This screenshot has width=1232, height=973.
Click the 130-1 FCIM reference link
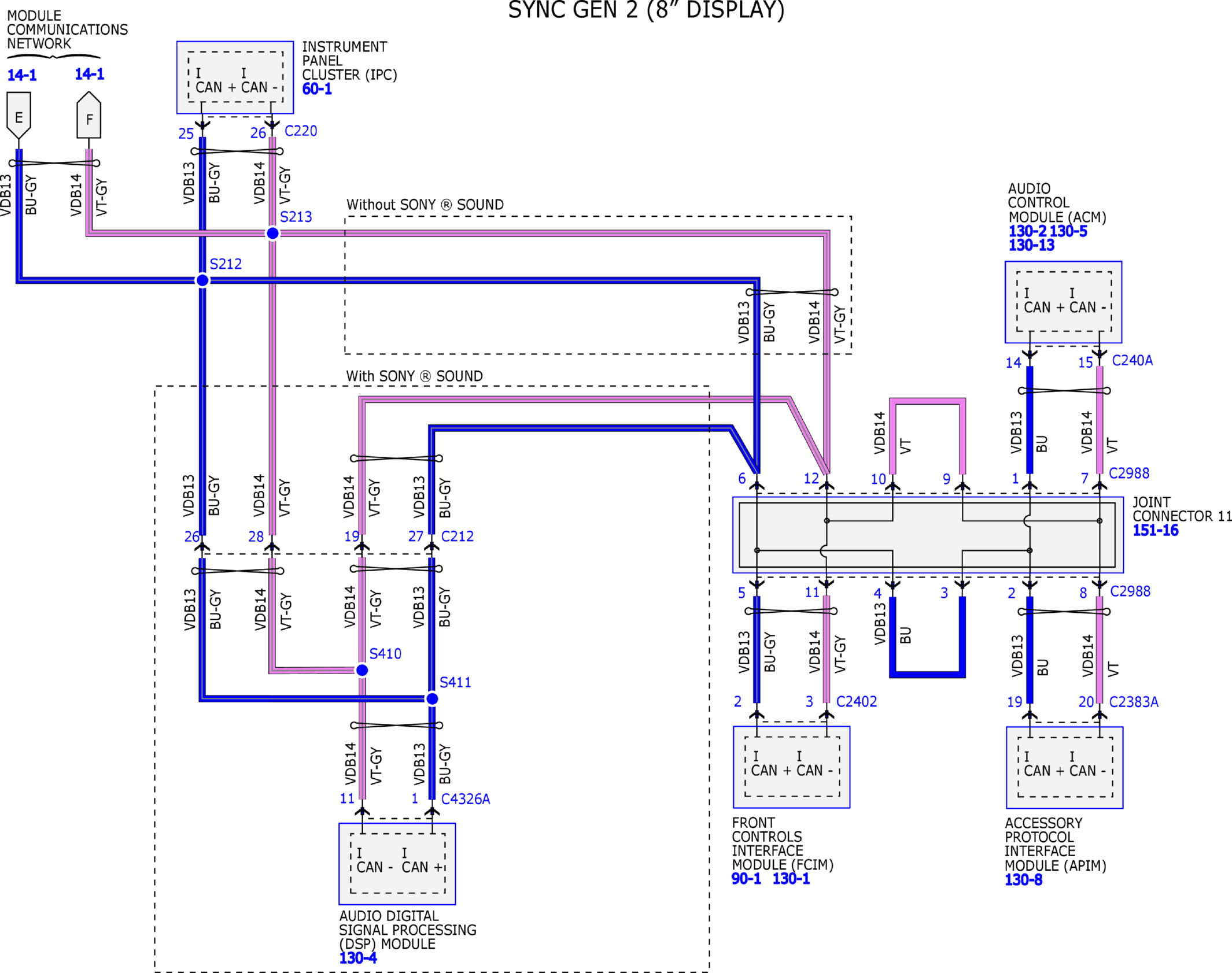coord(791,879)
